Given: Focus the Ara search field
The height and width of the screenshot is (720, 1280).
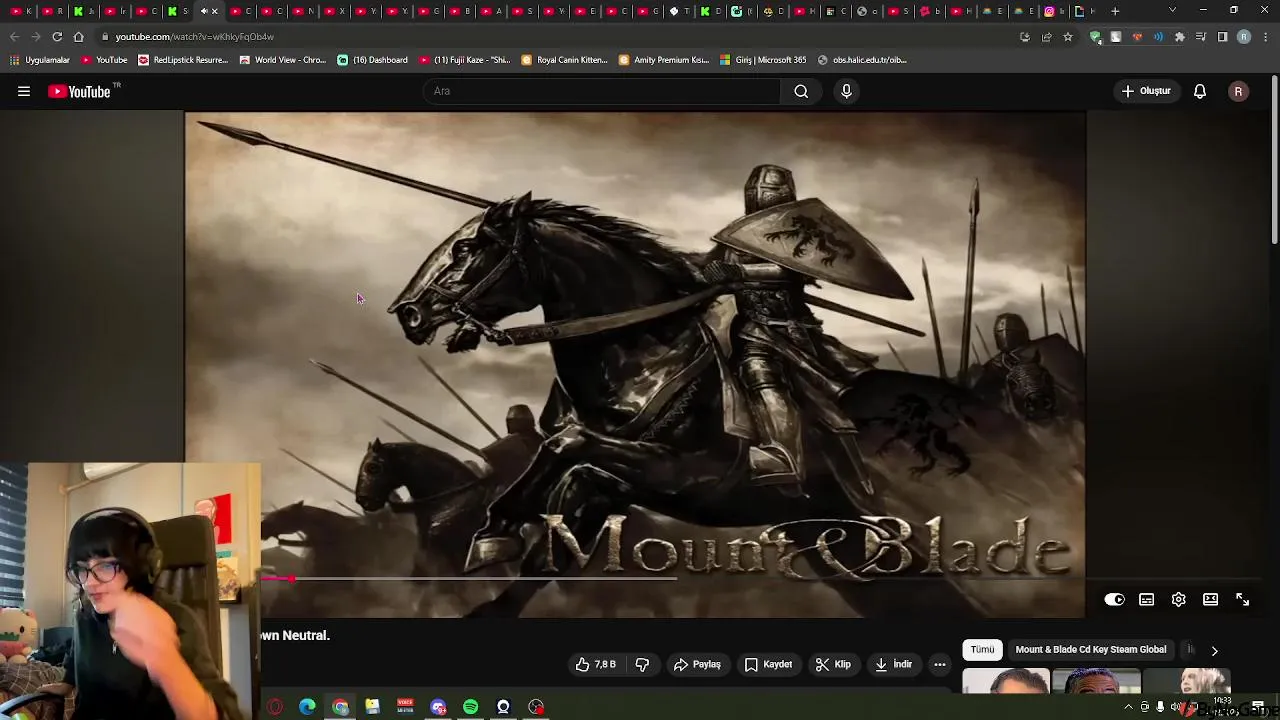Looking at the screenshot, I should pos(602,91).
